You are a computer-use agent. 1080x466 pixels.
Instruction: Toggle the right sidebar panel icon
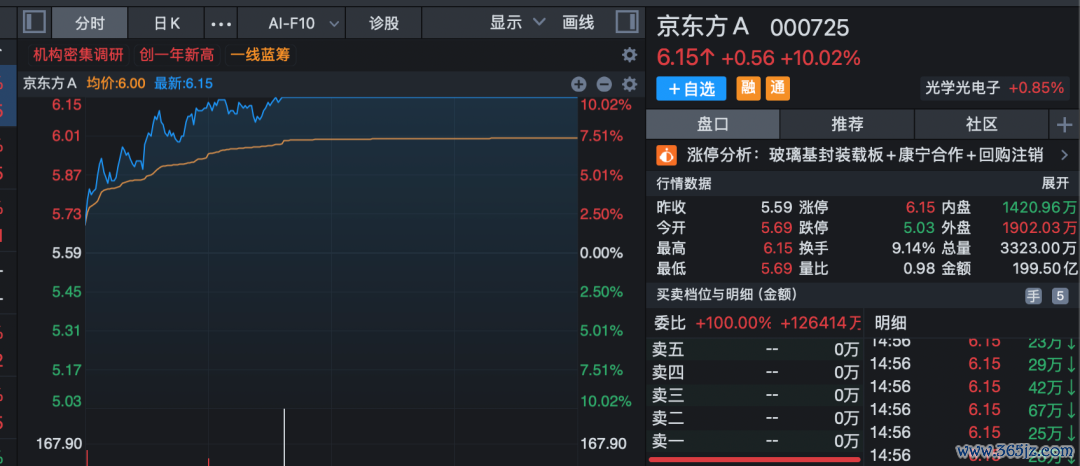click(627, 22)
